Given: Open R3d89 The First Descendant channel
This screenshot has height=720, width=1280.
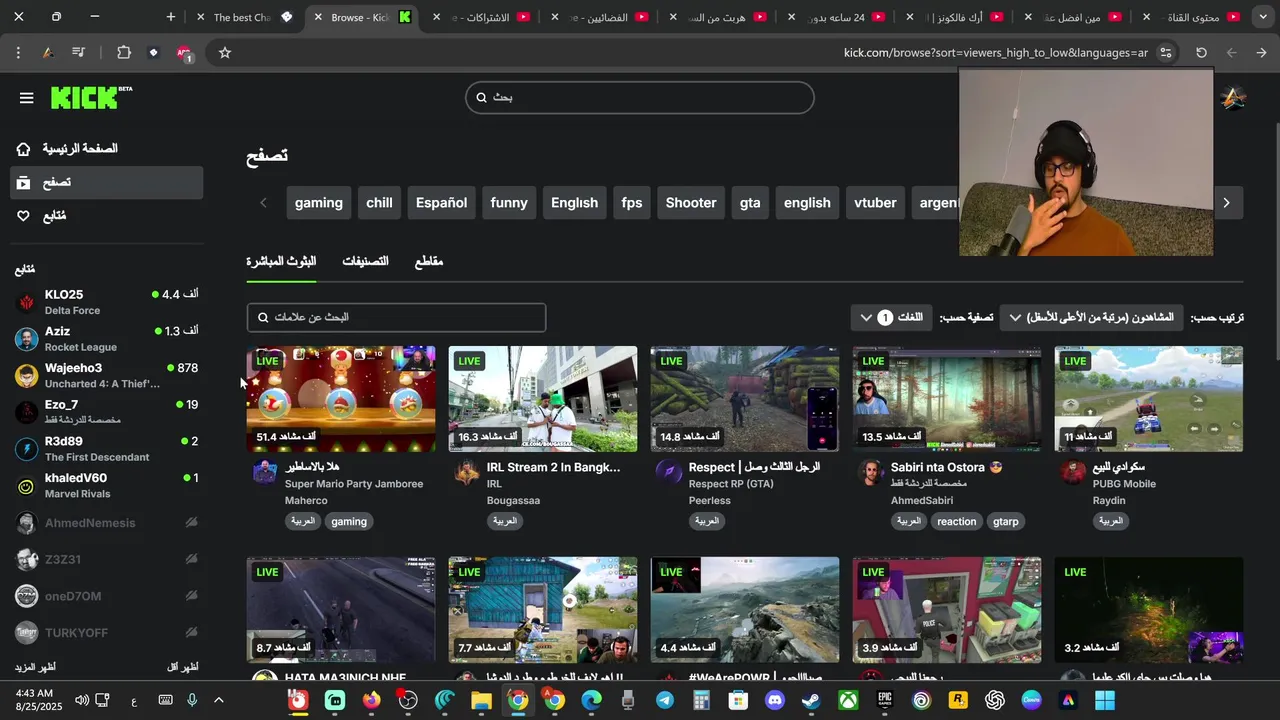Looking at the screenshot, I should coord(107,449).
